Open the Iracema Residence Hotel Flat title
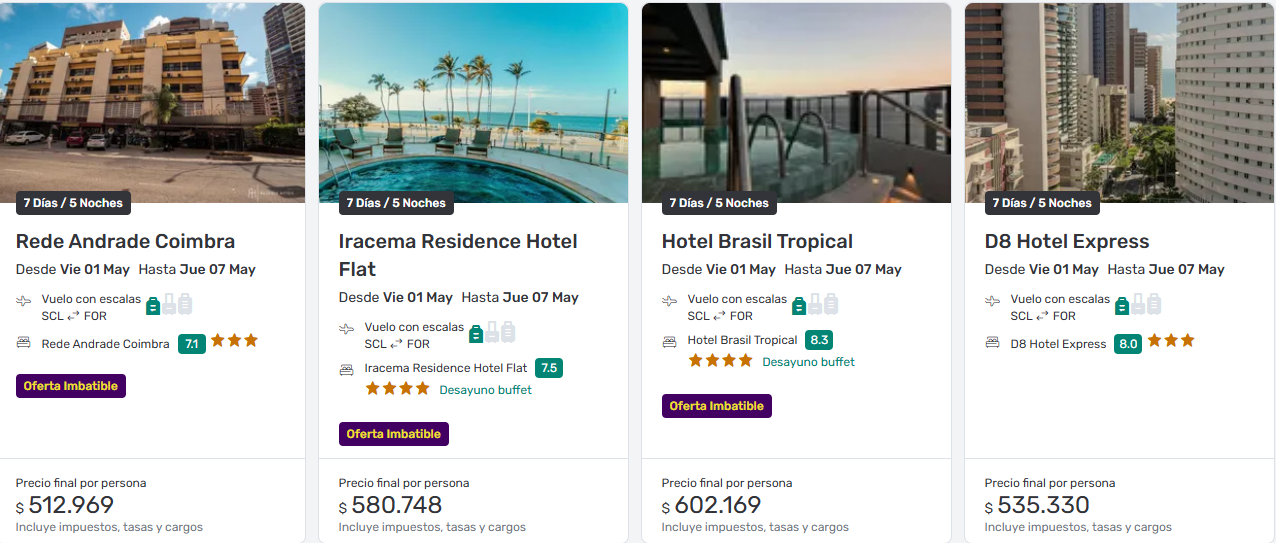Screen dimensions: 1276x543 [458, 254]
